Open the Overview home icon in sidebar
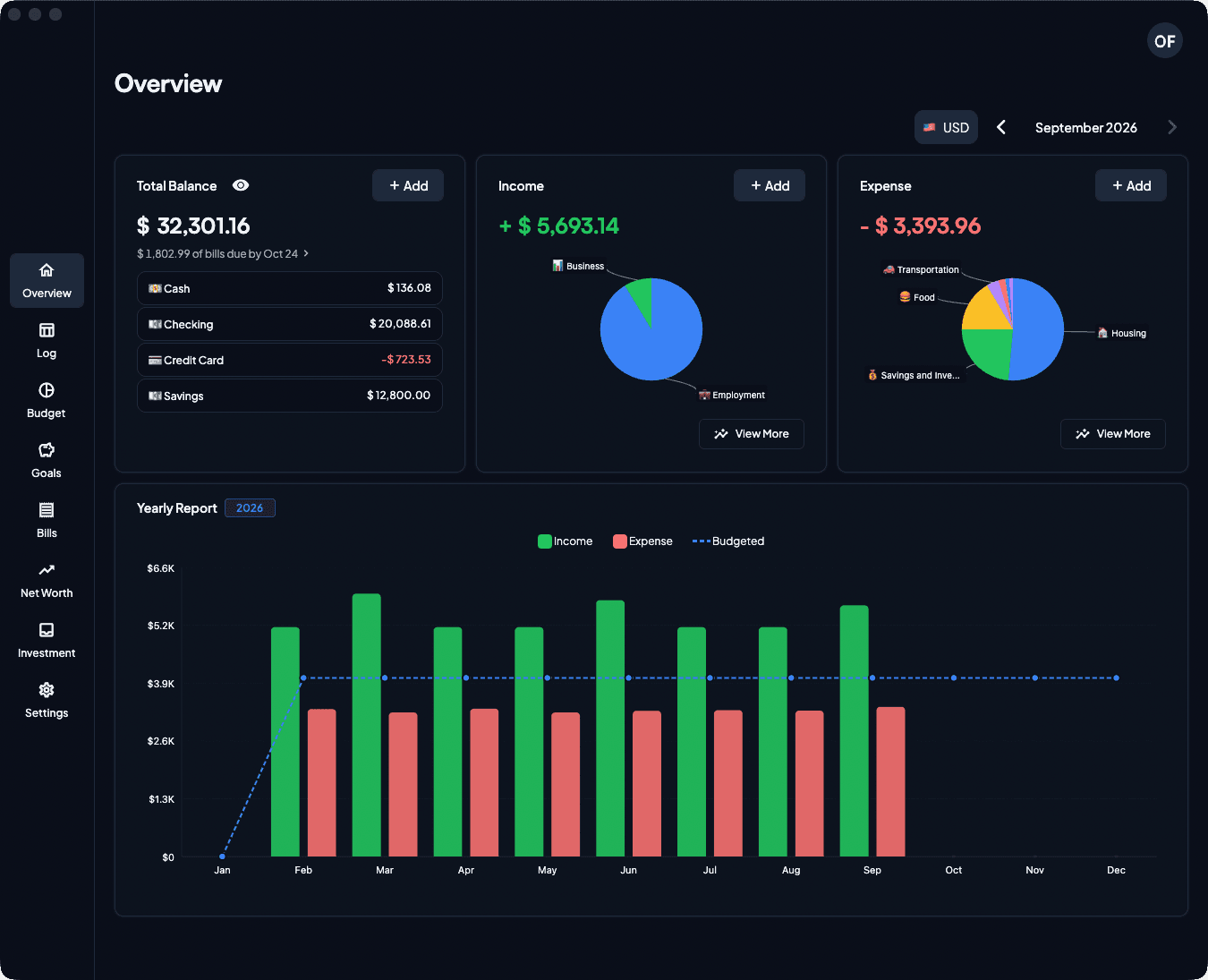 click(47, 270)
